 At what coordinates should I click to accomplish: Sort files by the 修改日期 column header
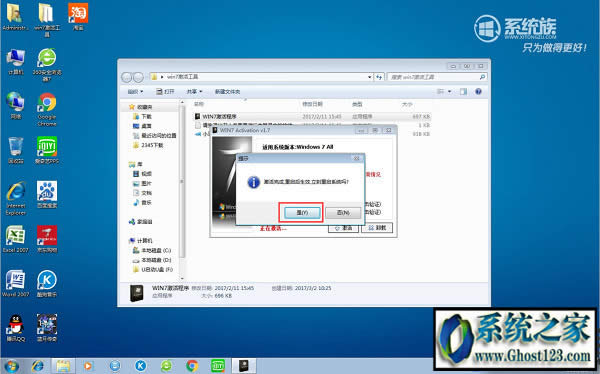tap(312, 104)
